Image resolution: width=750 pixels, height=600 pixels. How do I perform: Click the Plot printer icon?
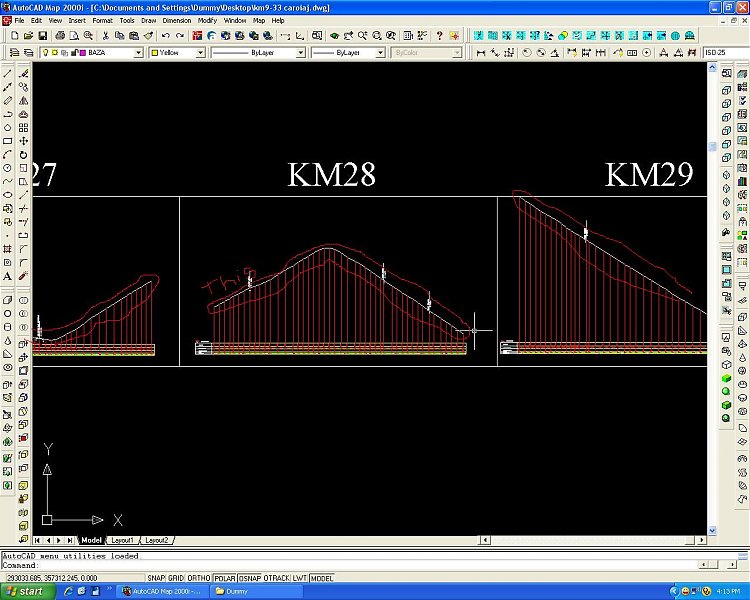(x=60, y=35)
